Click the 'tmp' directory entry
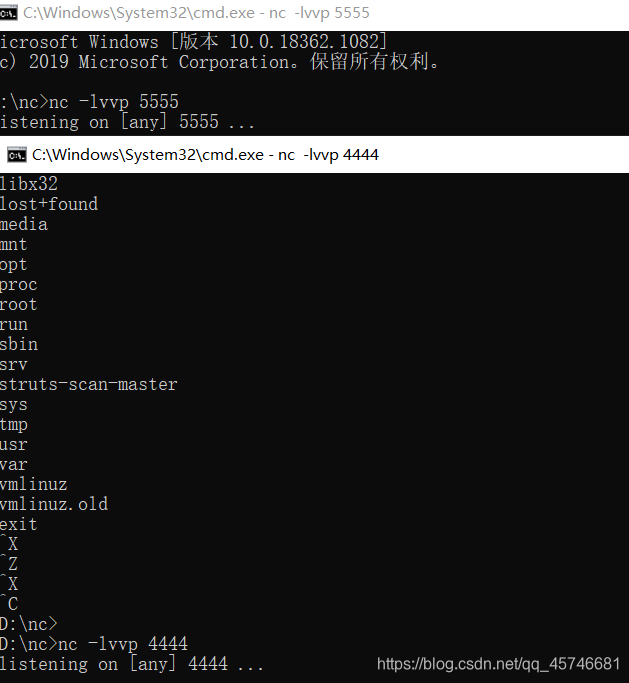The height and width of the screenshot is (683, 629). 14,425
